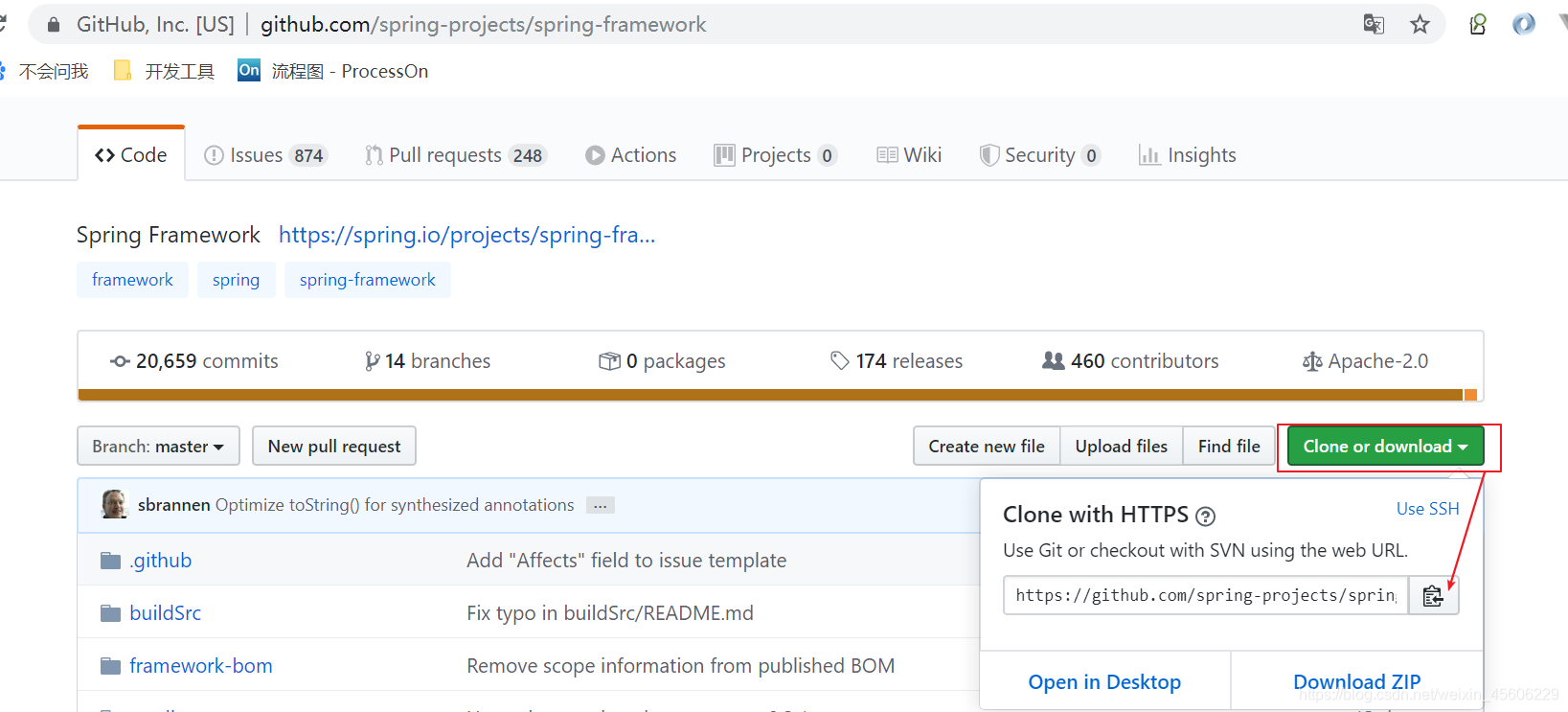
Task: Go to the Actions tab
Action: pos(631,155)
